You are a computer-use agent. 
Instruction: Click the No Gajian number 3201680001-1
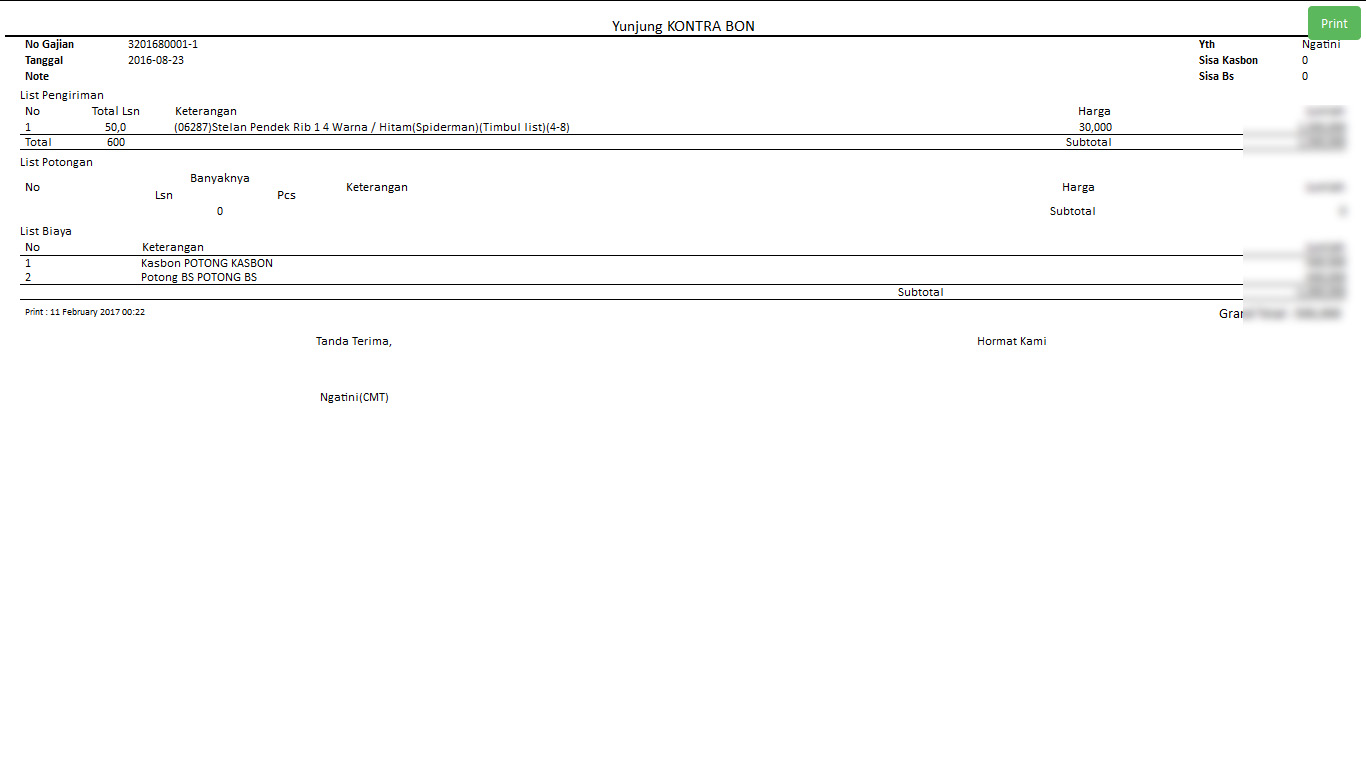pos(163,44)
